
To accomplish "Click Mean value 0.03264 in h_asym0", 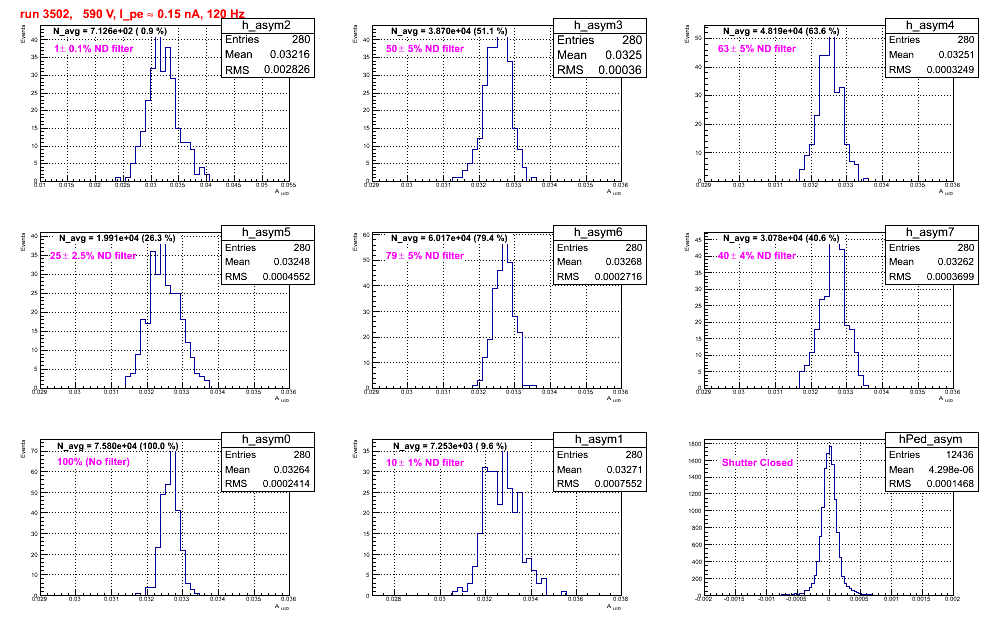I will point(292,470).
